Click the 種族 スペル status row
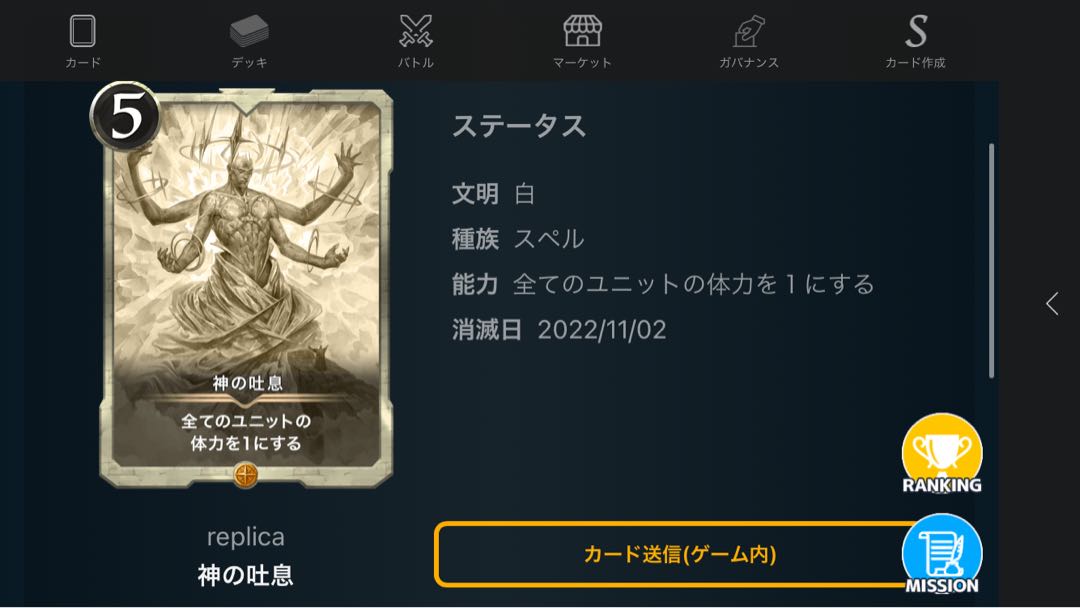 point(518,239)
